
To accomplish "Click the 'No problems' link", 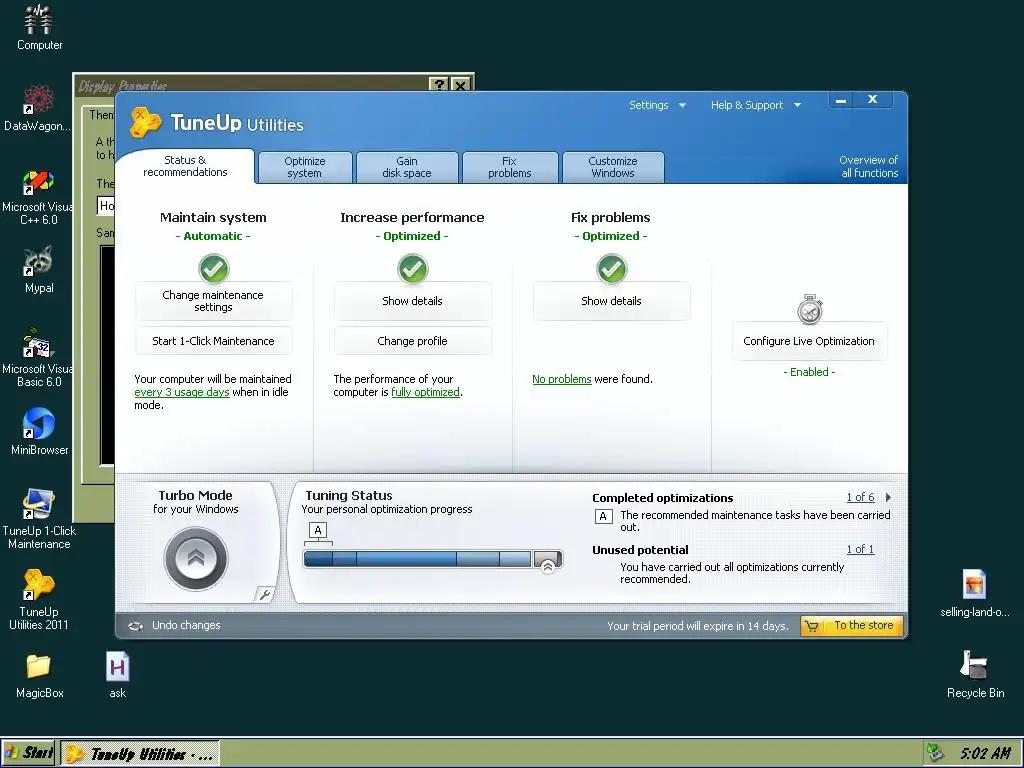I will [562, 379].
